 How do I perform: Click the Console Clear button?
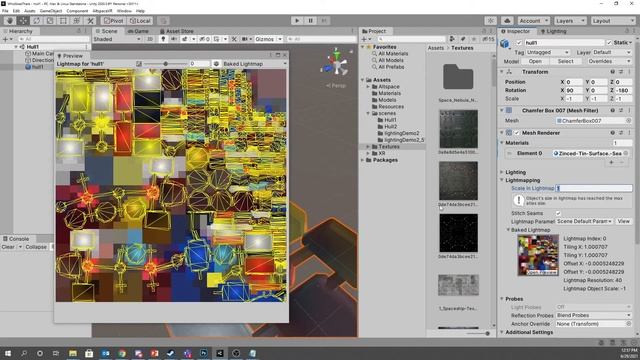[x=8, y=247]
